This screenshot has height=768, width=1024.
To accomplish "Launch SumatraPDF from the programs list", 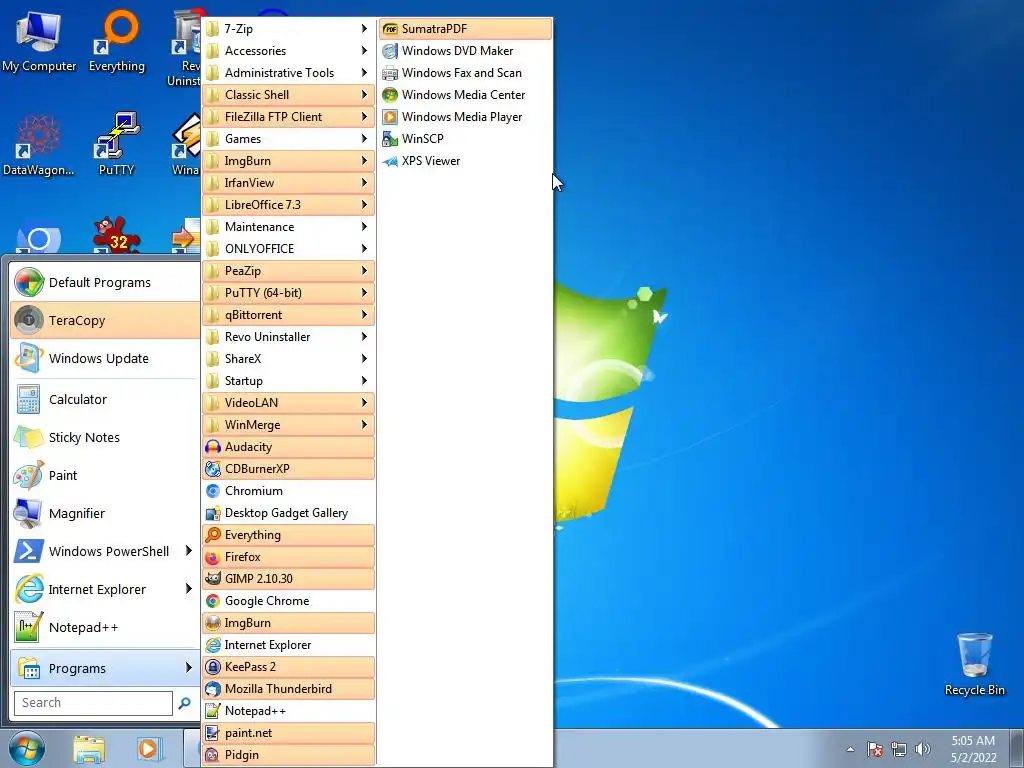I will pyautogui.click(x=465, y=29).
